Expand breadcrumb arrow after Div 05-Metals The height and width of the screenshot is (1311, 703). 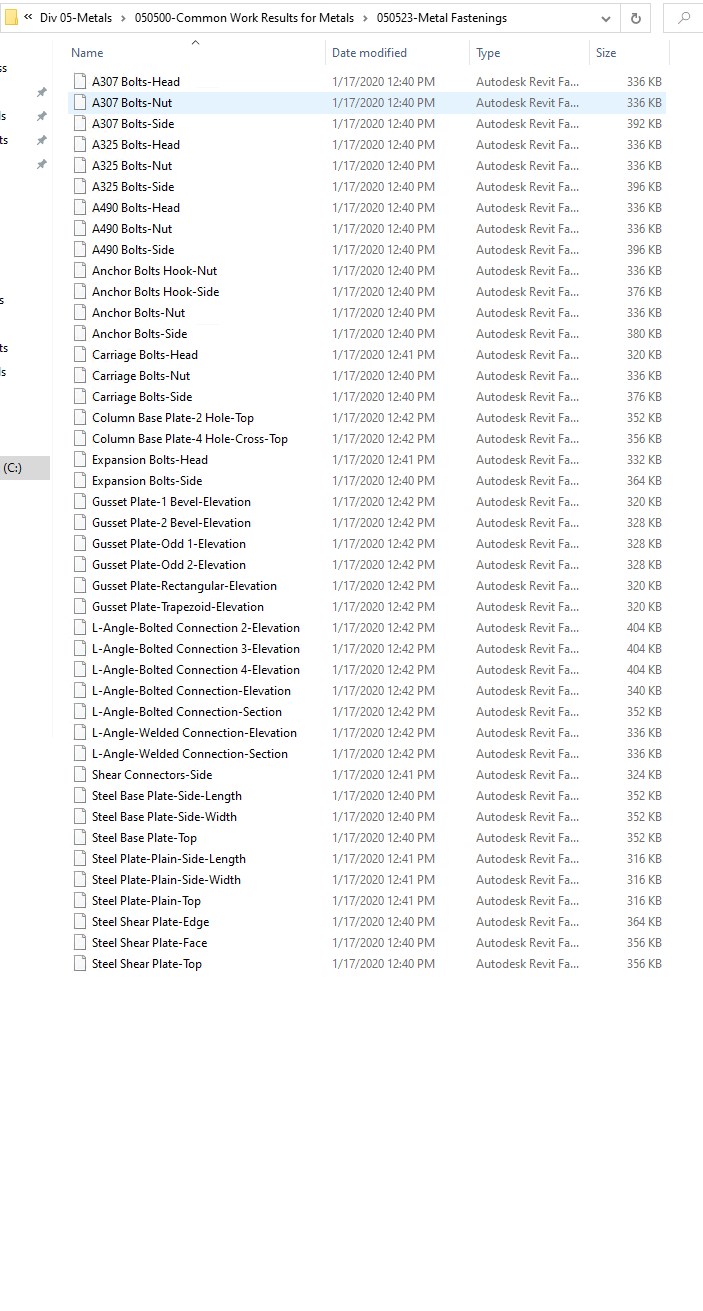[124, 18]
